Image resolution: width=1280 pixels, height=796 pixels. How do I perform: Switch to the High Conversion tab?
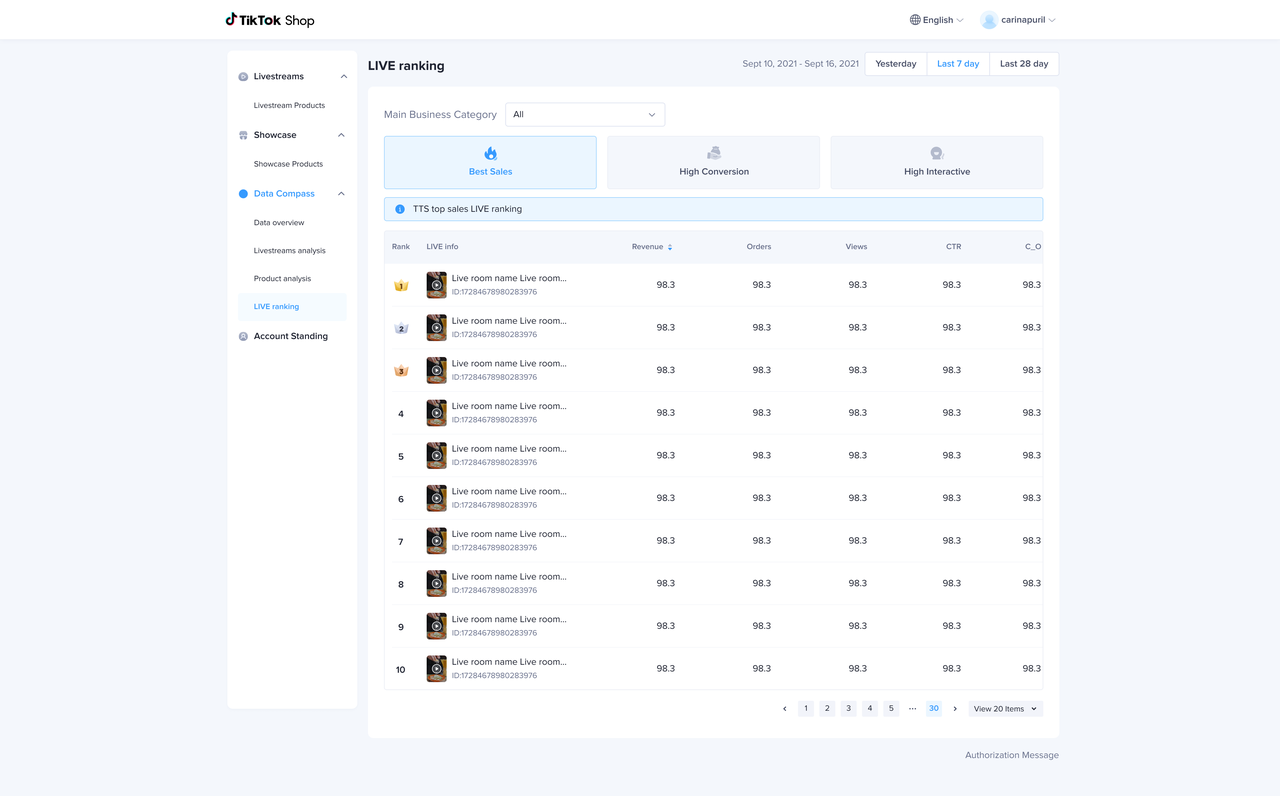714,162
